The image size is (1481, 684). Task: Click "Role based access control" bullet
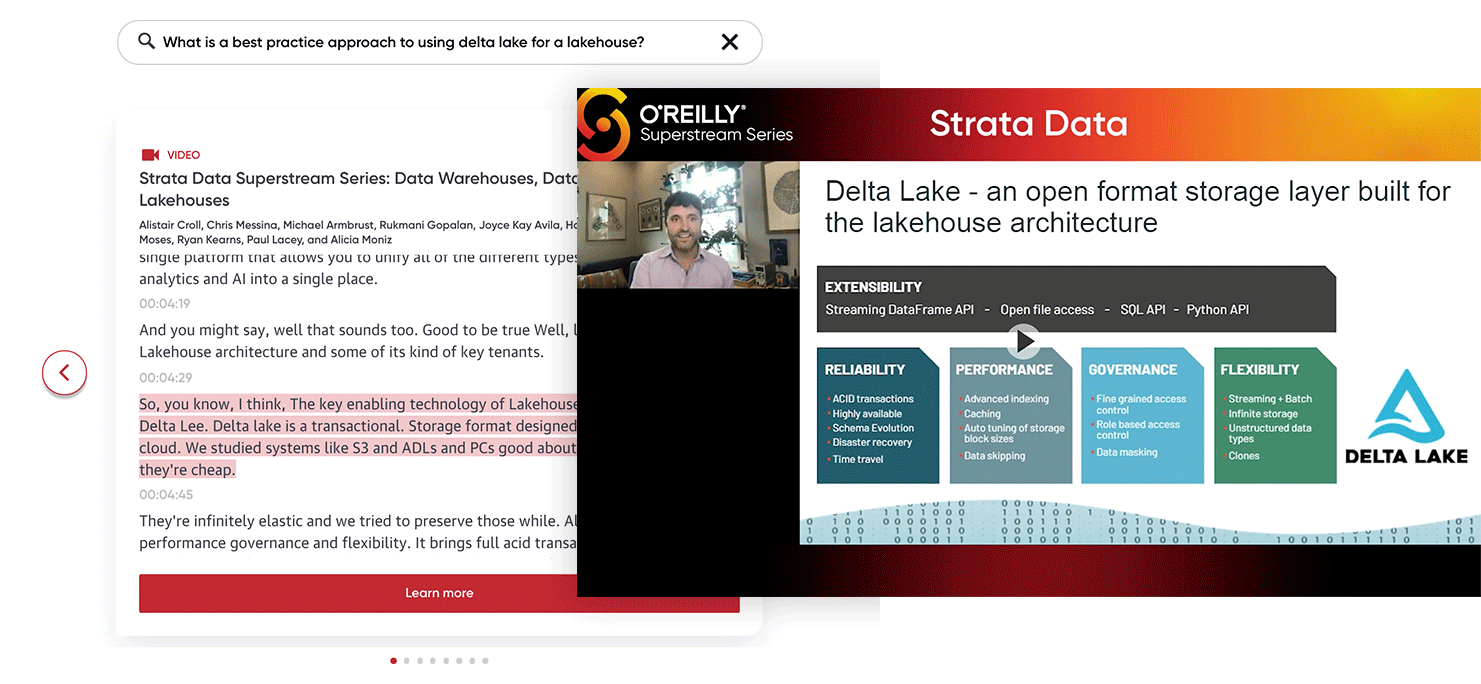click(x=1138, y=430)
